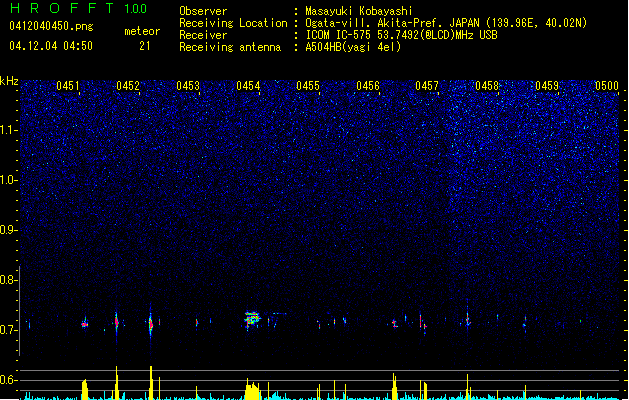Click the meteor count value 21
The width and height of the screenshot is (629, 400).
145,46
